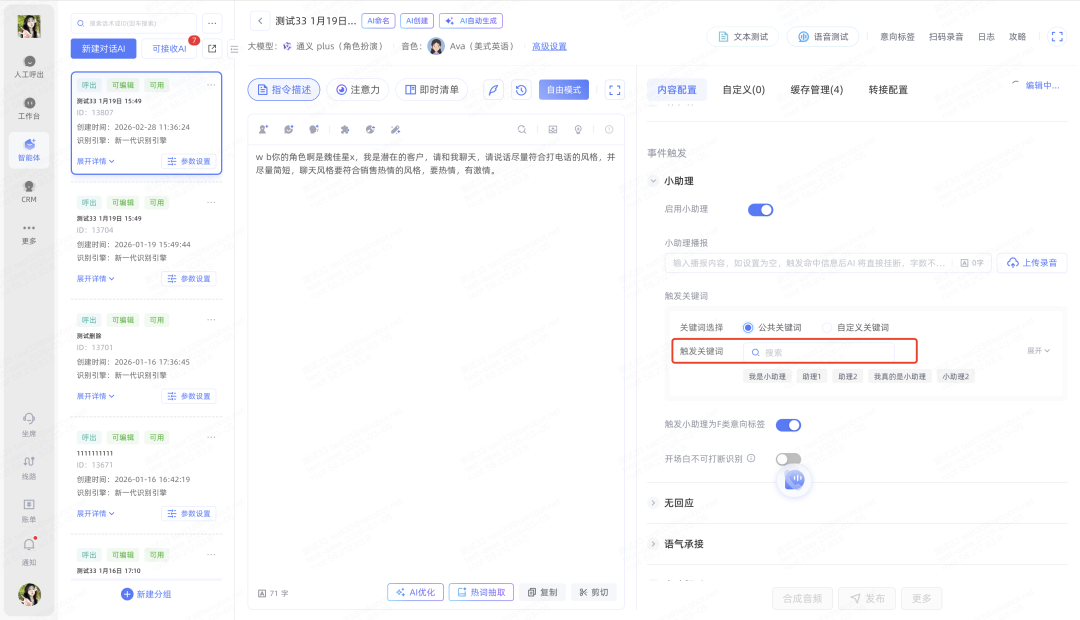
Task: Click the AI优化 button
Action: coord(415,592)
